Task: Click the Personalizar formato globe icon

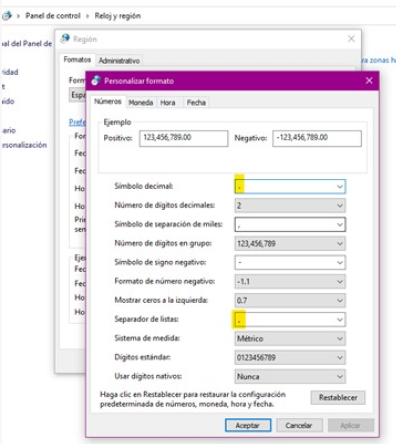Action: 96,81
